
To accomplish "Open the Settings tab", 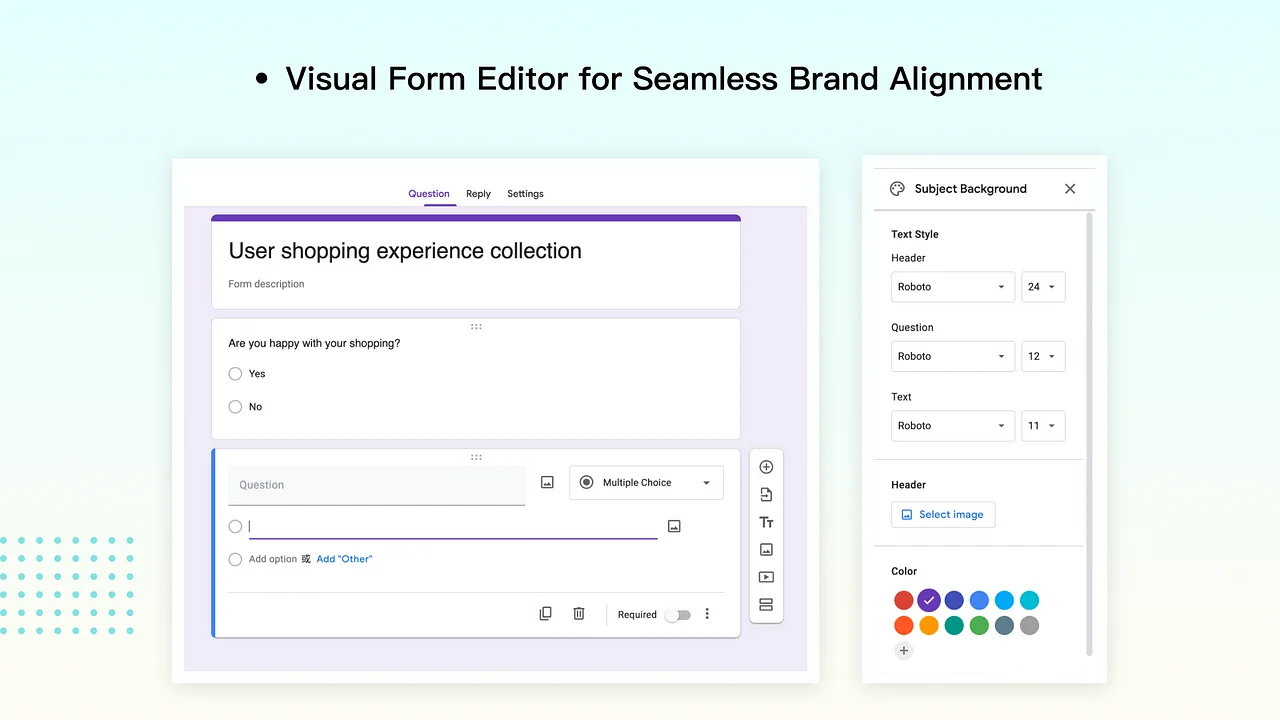I will pyautogui.click(x=525, y=194).
